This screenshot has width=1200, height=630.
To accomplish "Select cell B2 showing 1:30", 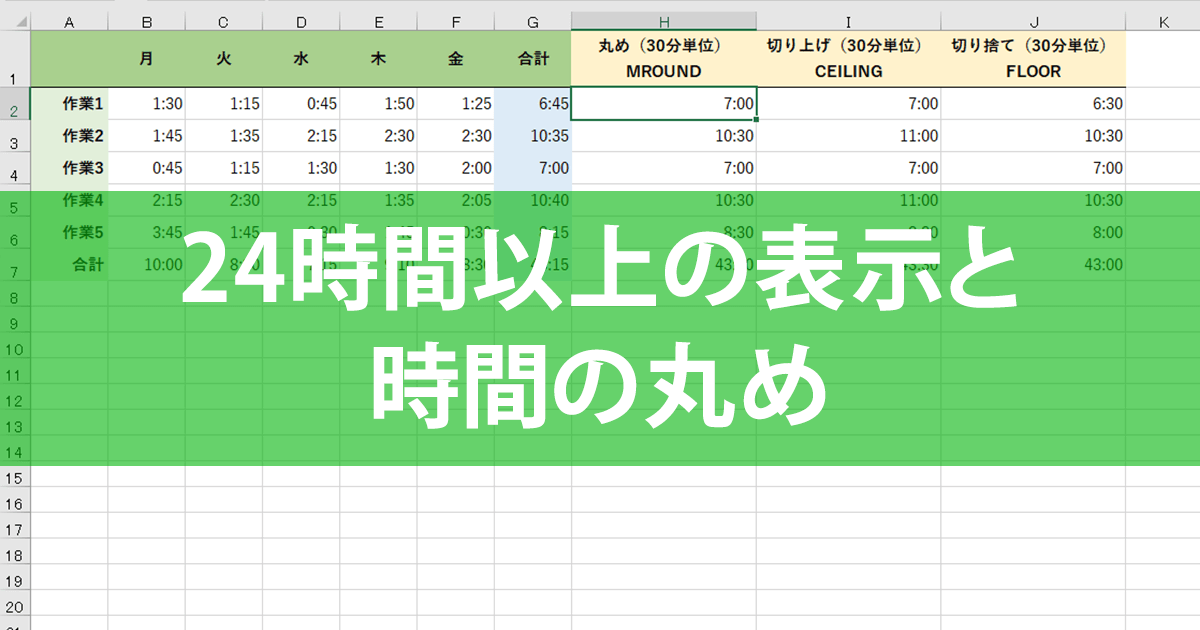I will tap(147, 103).
